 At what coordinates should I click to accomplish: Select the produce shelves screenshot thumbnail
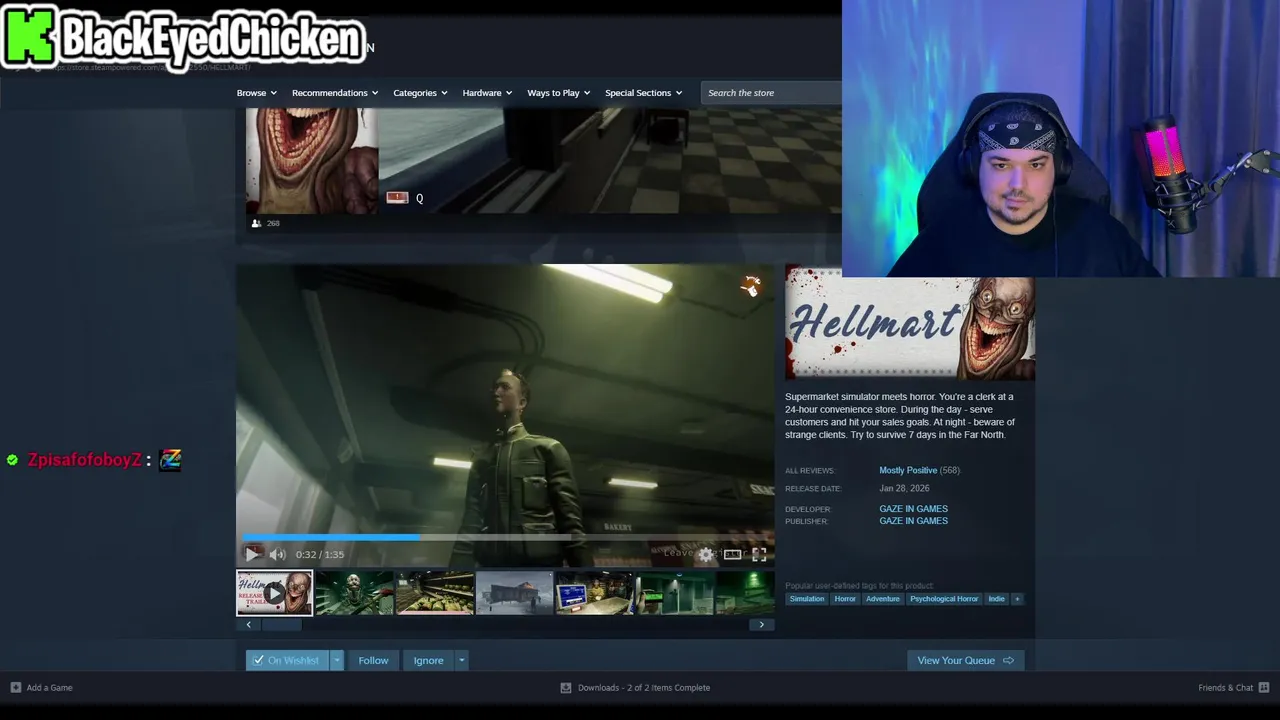pos(434,593)
